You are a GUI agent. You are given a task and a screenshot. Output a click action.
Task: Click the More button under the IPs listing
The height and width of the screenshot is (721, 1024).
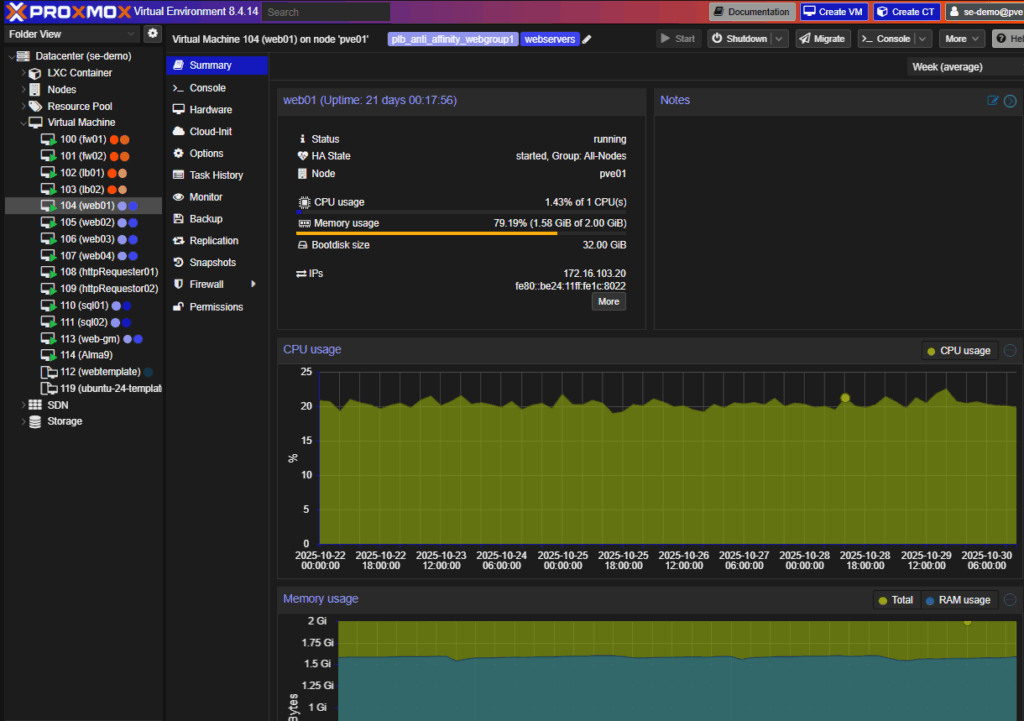point(608,301)
